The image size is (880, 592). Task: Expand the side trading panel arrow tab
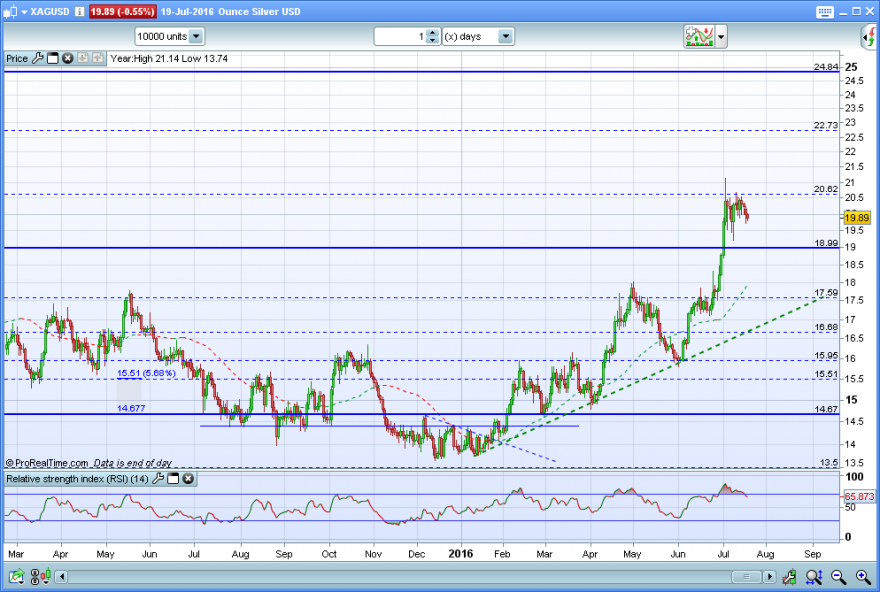click(x=870, y=37)
